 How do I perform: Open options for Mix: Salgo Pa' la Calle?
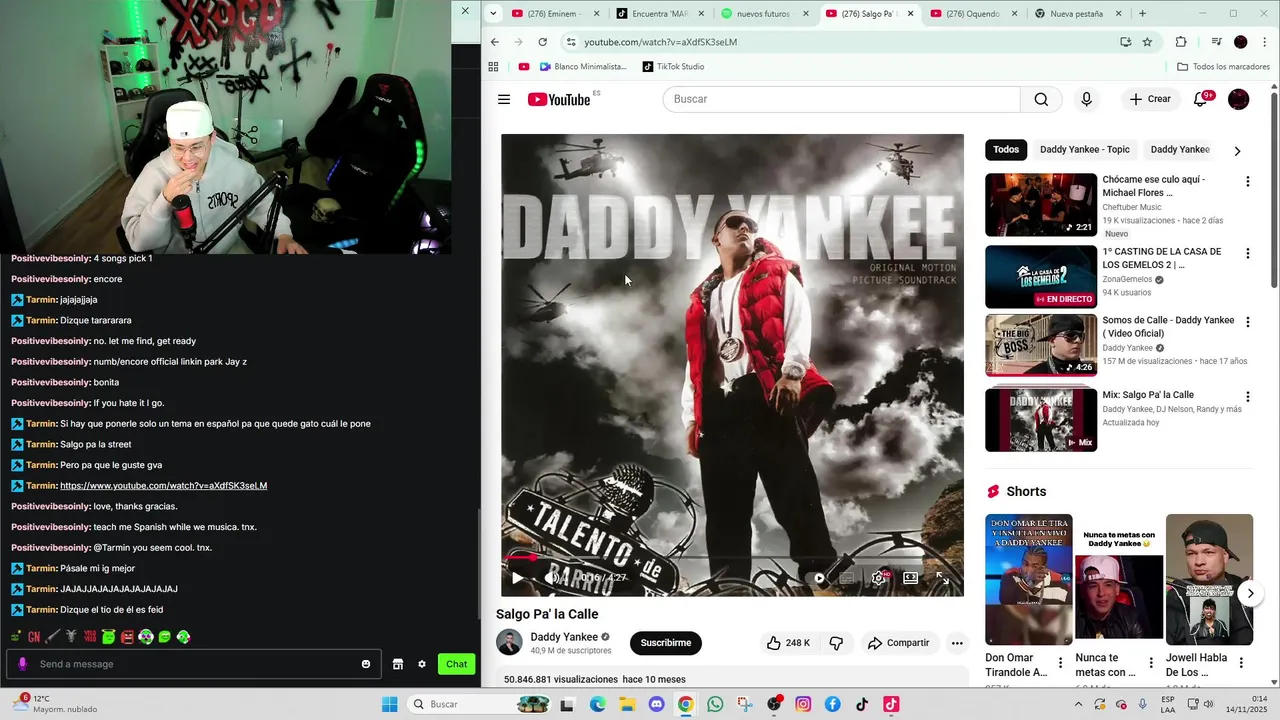(x=1247, y=396)
